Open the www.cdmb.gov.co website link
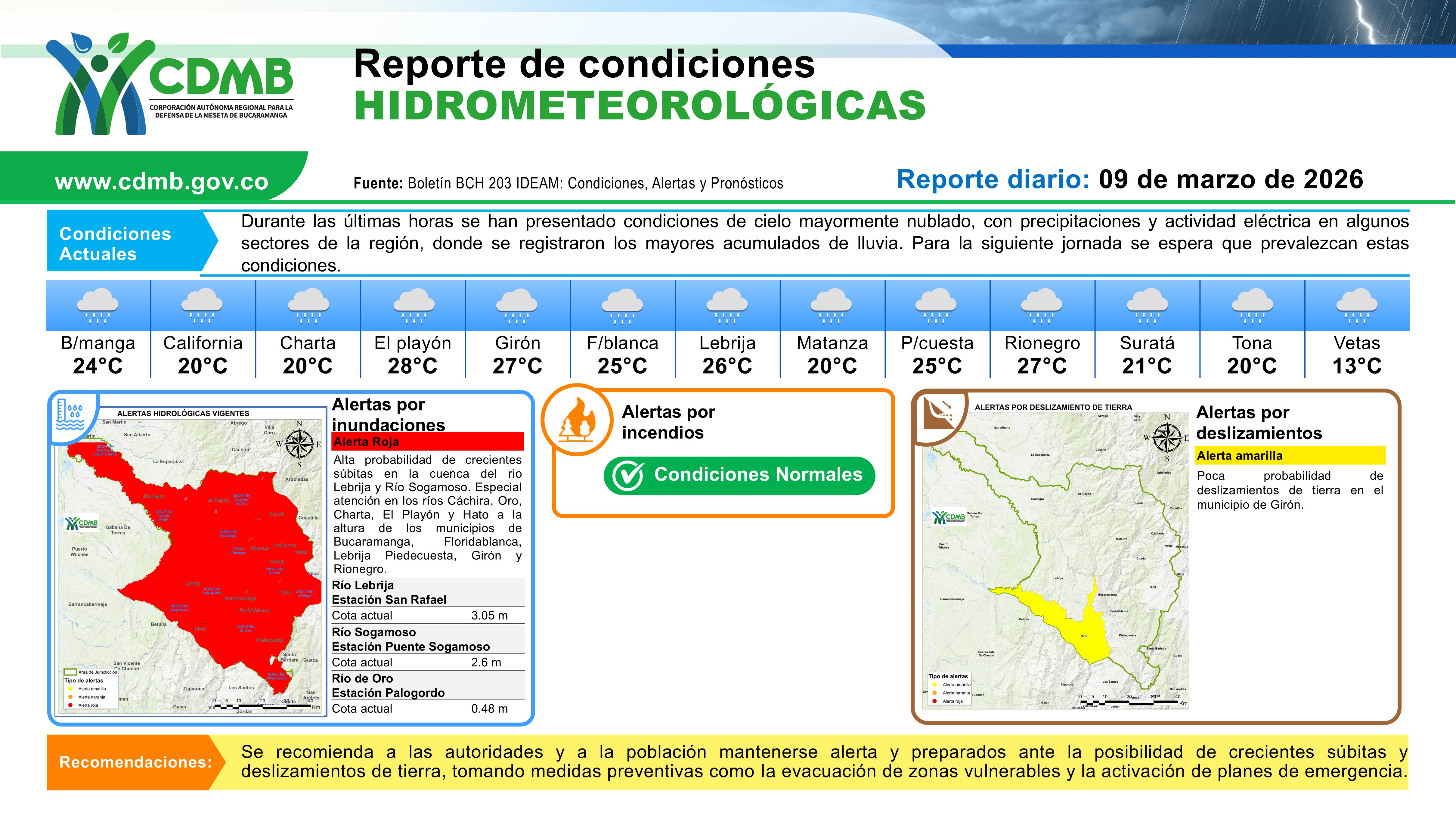Viewport: 1456px width, 819px height. tap(161, 181)
